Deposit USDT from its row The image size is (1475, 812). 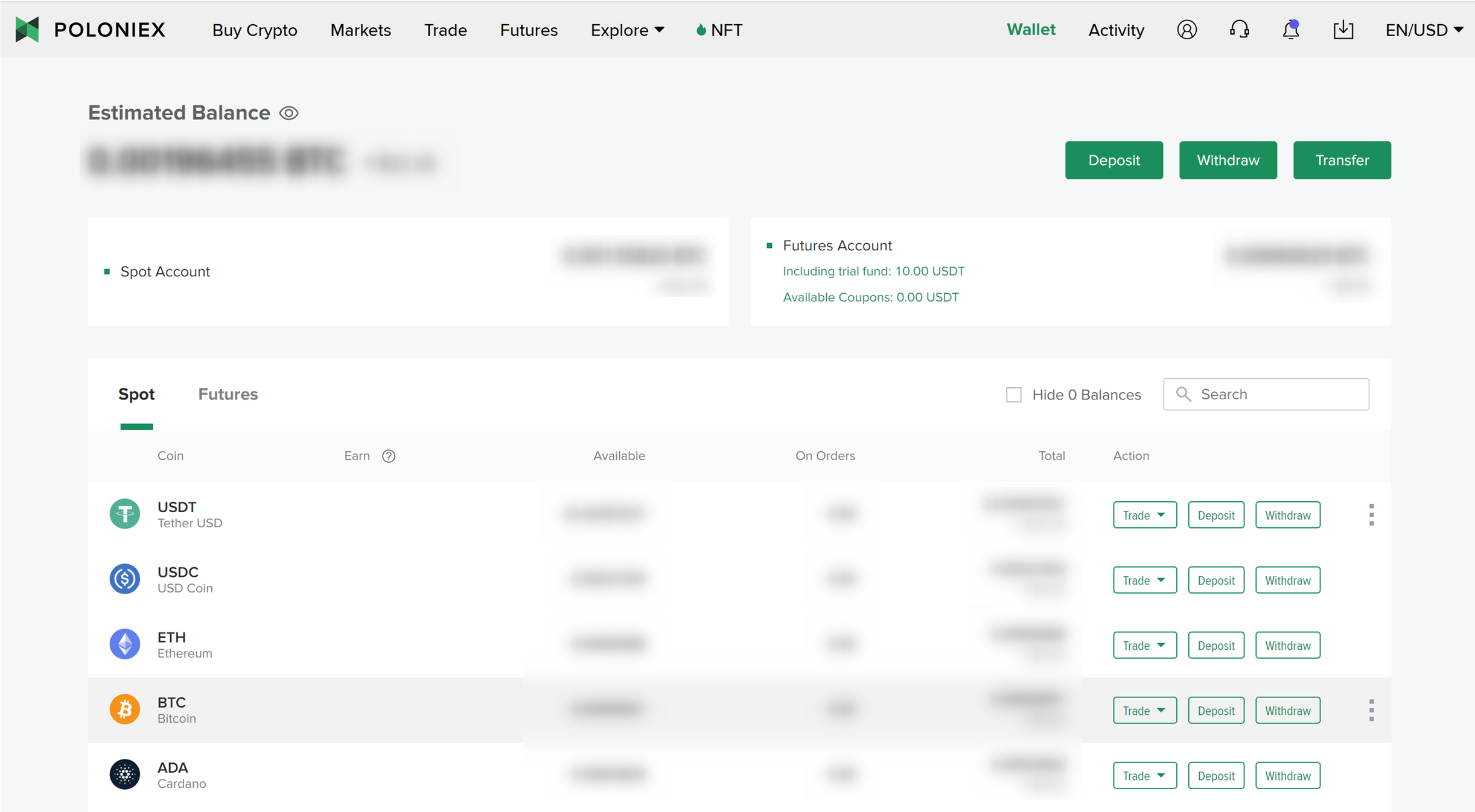[x=1216, y=515]
